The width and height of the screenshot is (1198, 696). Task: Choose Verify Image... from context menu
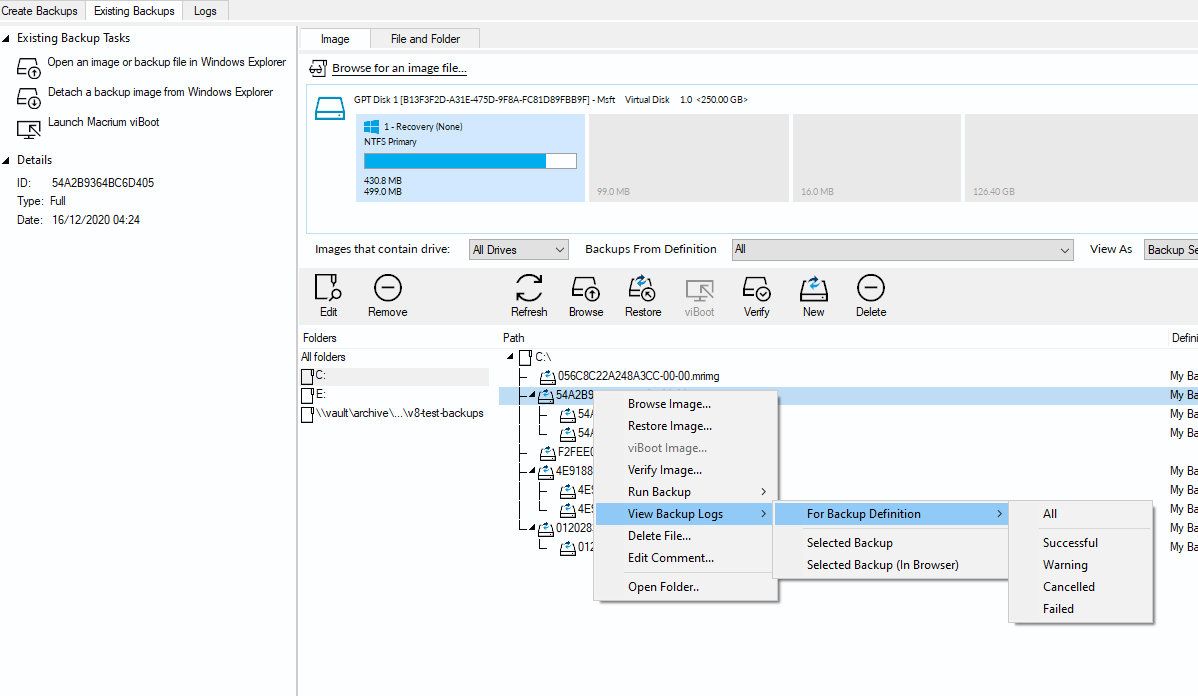686,471
